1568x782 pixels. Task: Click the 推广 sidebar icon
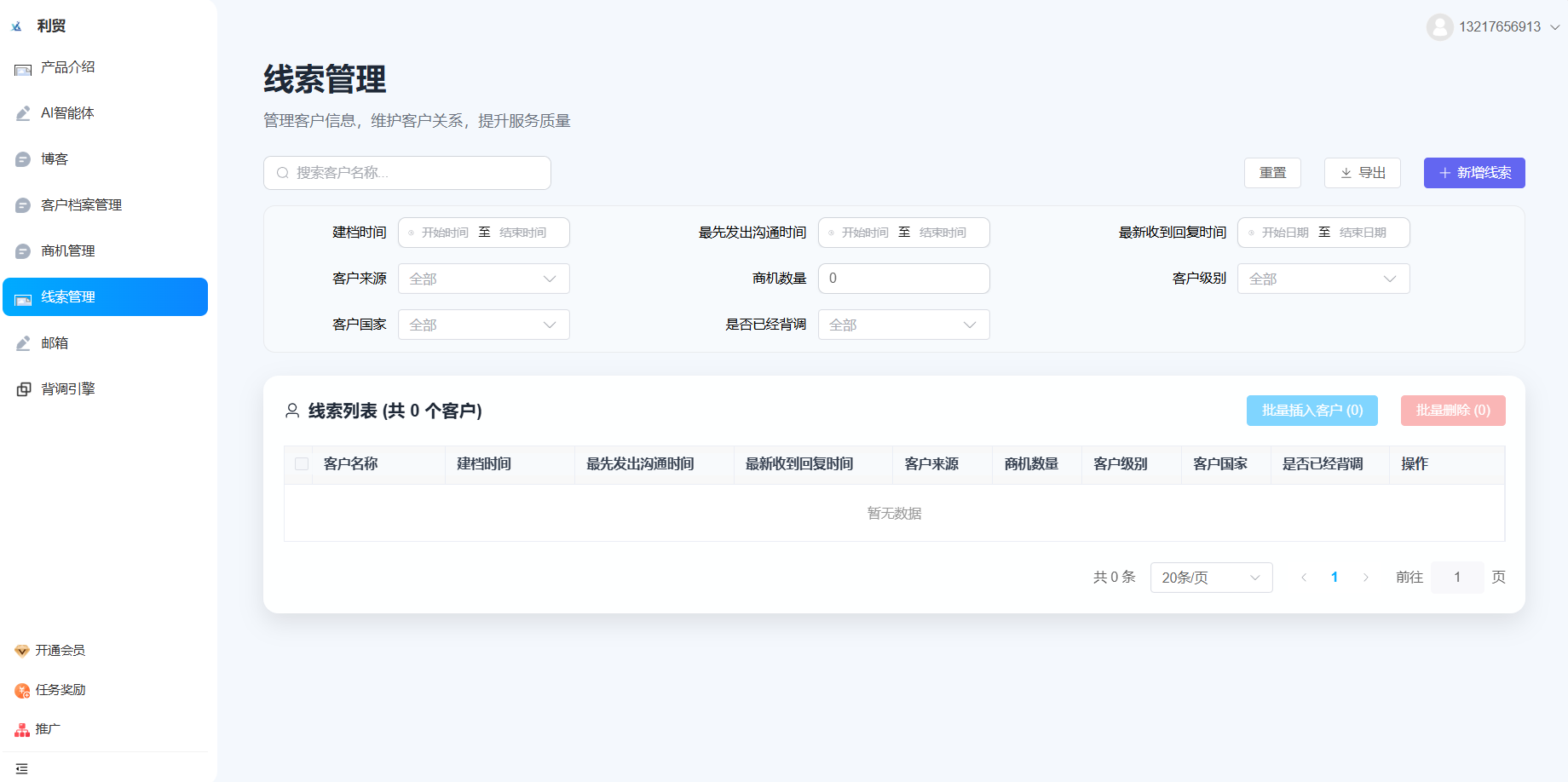(20, 729)
